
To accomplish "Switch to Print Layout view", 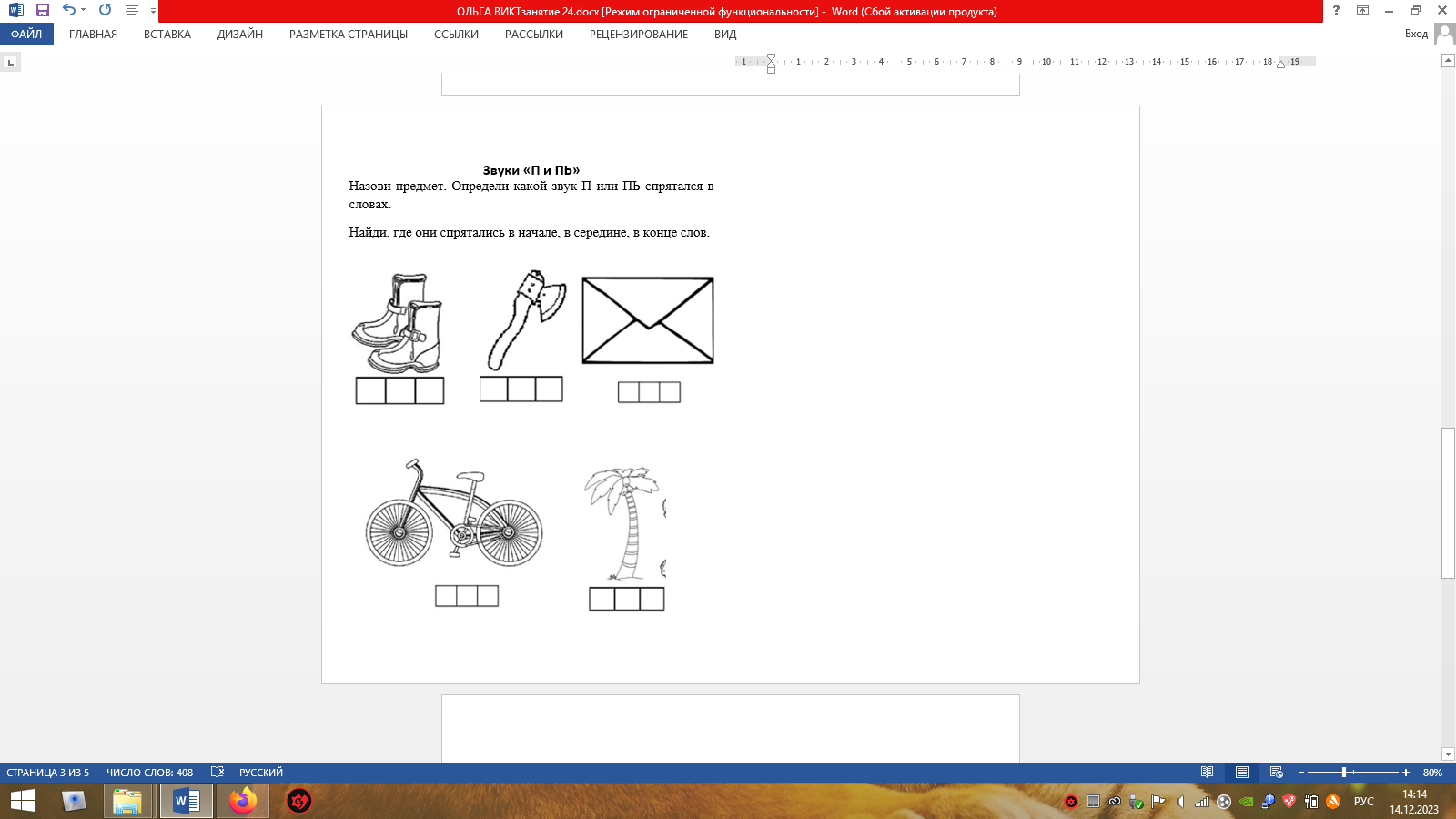I will pyautogui.click(x=1241, y=773).
